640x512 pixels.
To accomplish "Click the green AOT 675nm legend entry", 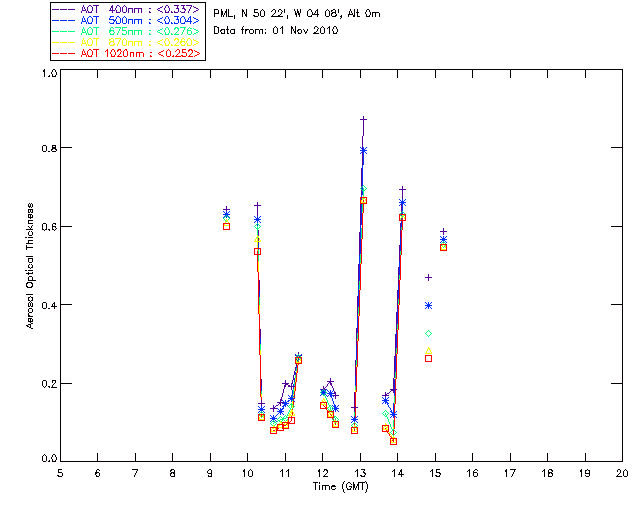I will [126, 31].
